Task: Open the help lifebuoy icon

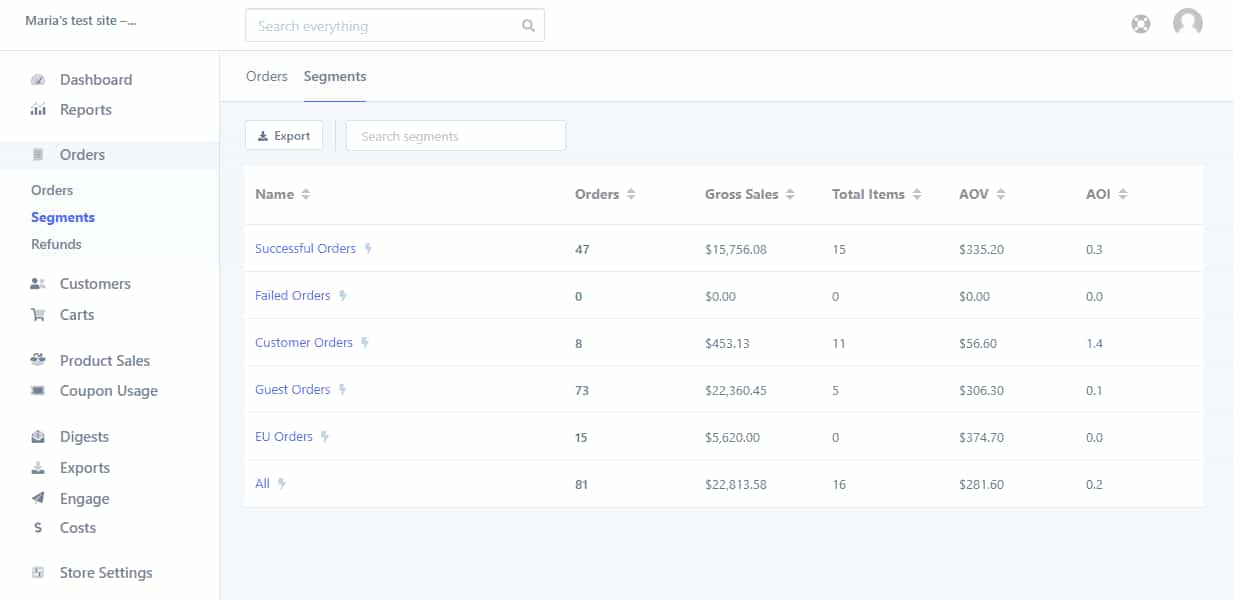Action: pyautogui.click(x=1141, y=24)
